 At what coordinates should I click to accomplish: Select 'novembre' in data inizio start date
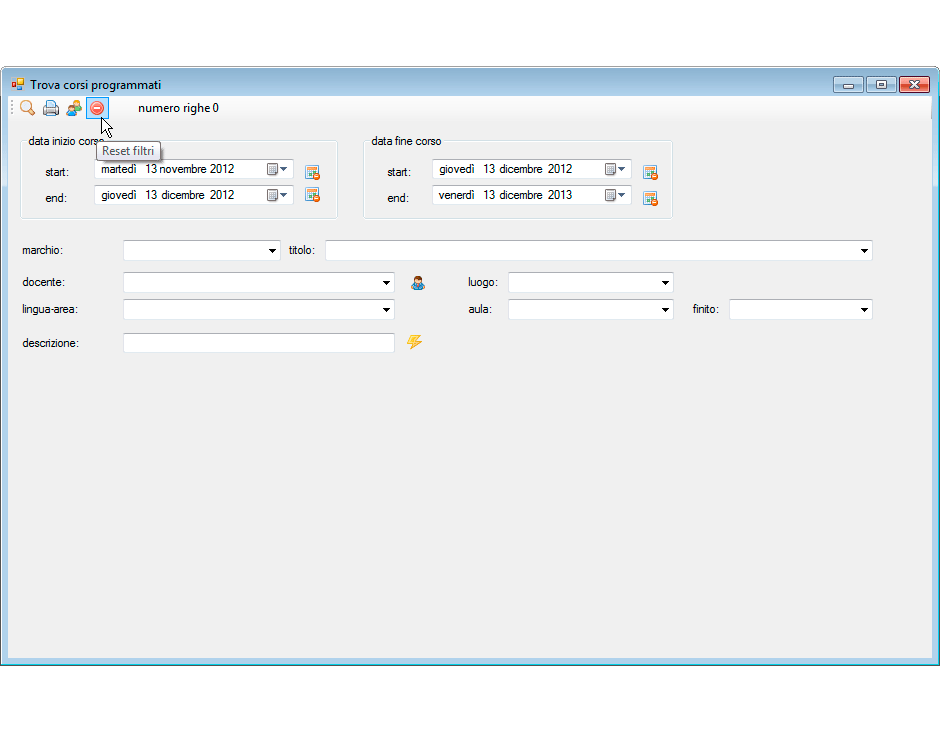pos(183,169)
